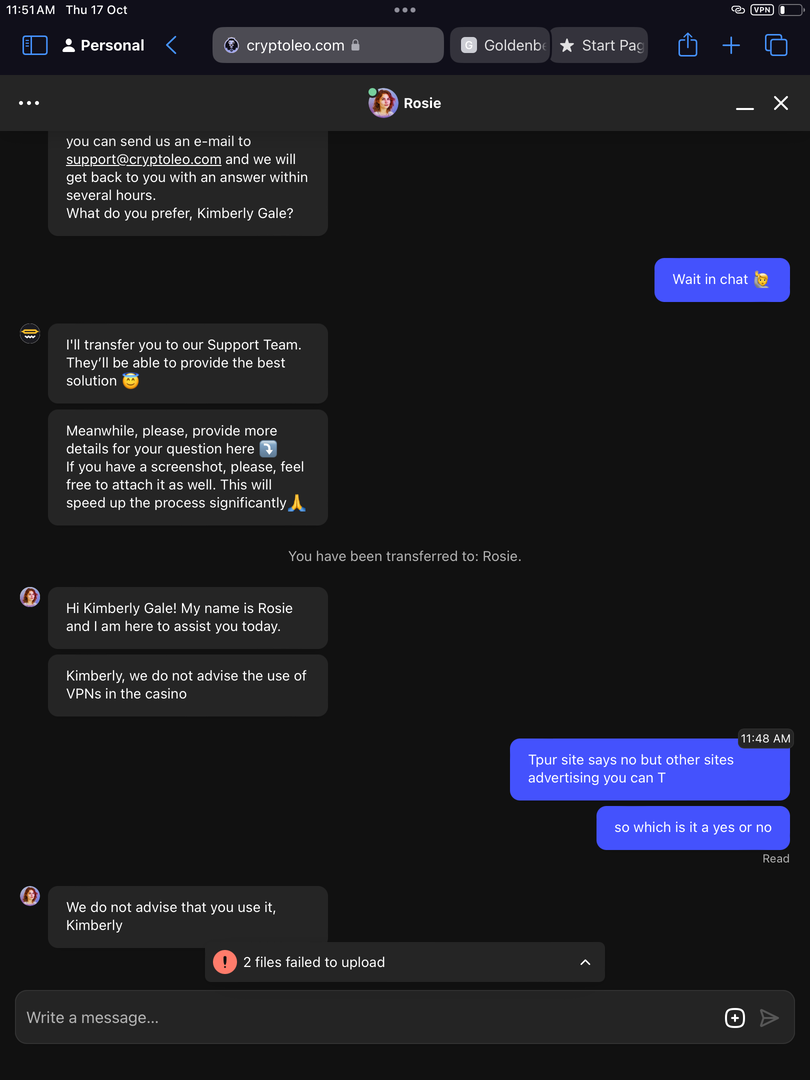Click Rosie's avatar in chat header
Screen dimensions: 810x1080
[x=383, y=103]
